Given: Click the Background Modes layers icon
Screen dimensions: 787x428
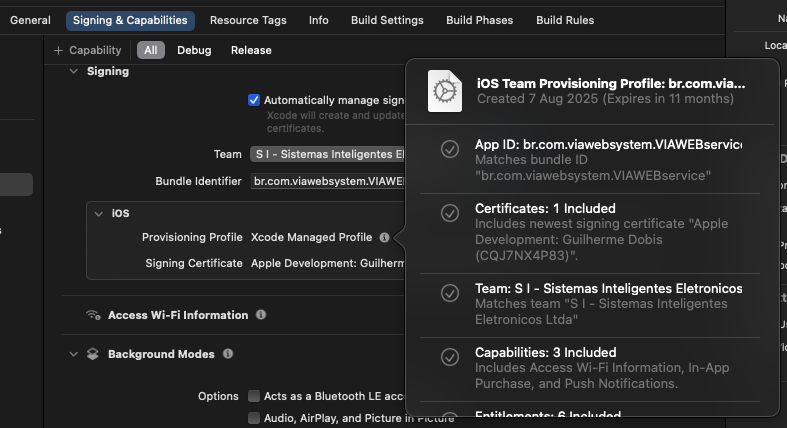Looking at the screenshot, I should click(93, 354).
